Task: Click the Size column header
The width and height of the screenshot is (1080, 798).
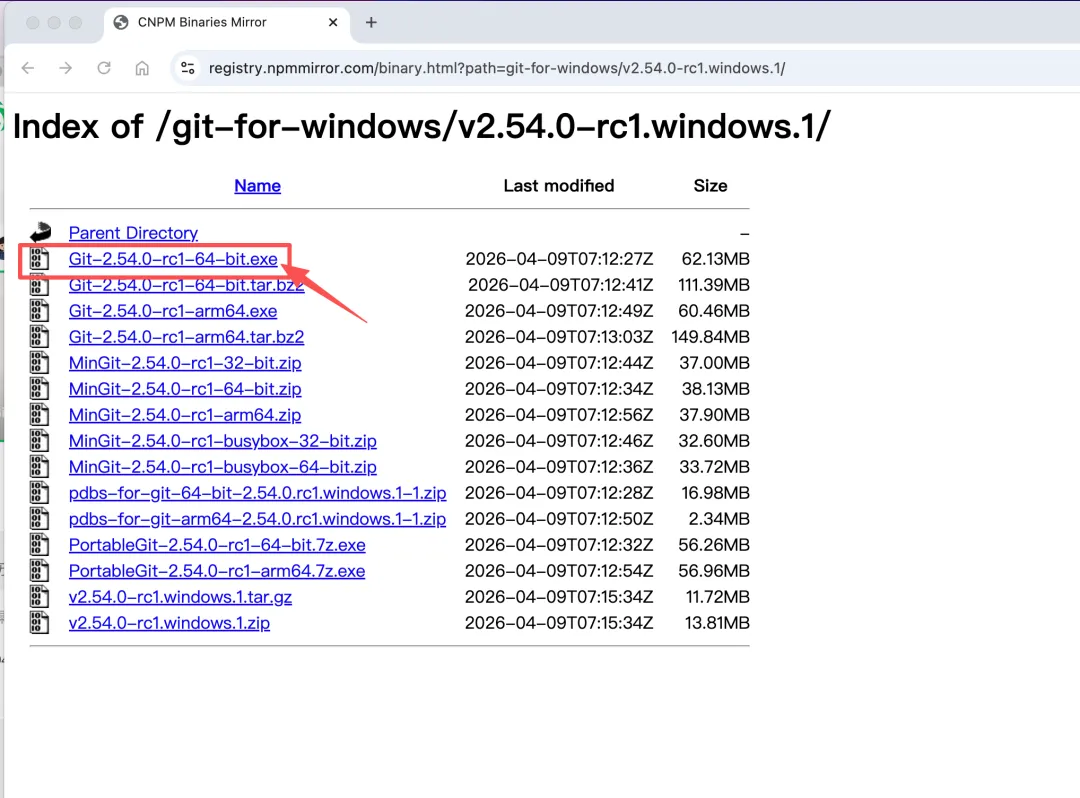Action: 710,186
